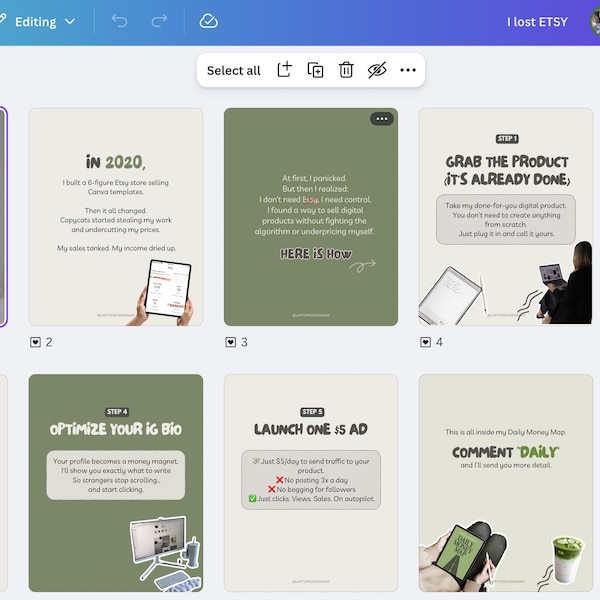Screen dimensions: 600x600
Task: Add a new page via toolbar icon
Action: (x=284, y=70)
